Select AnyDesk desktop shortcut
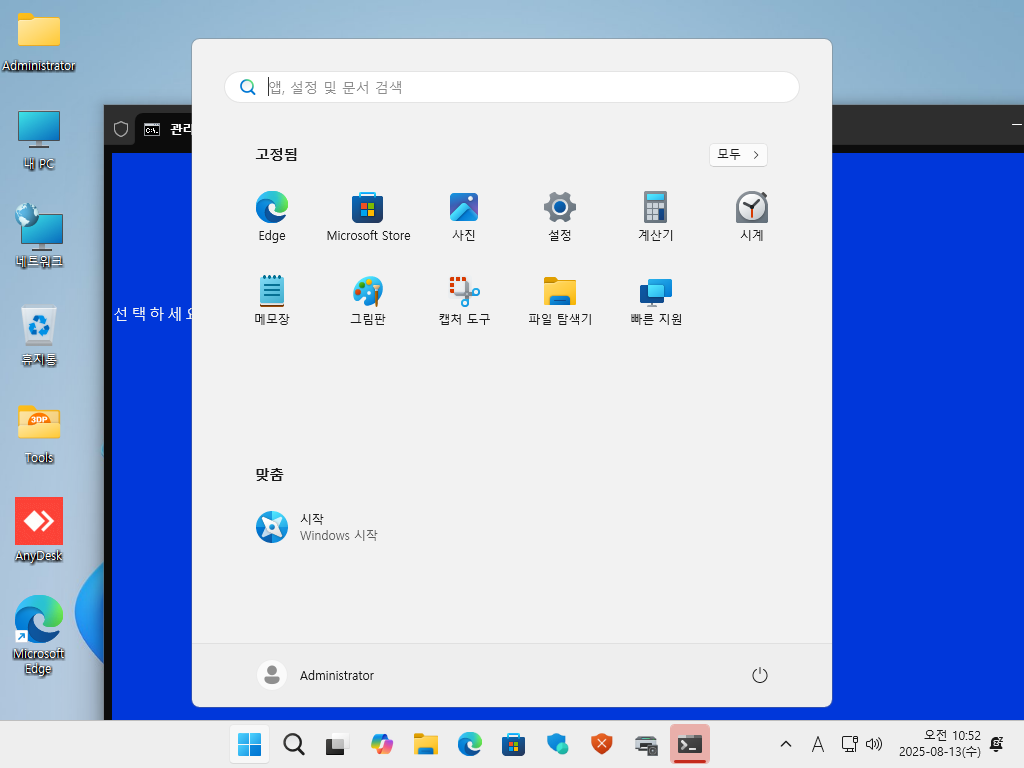This screenshot has height=768, width=1024. coord(39,530)
